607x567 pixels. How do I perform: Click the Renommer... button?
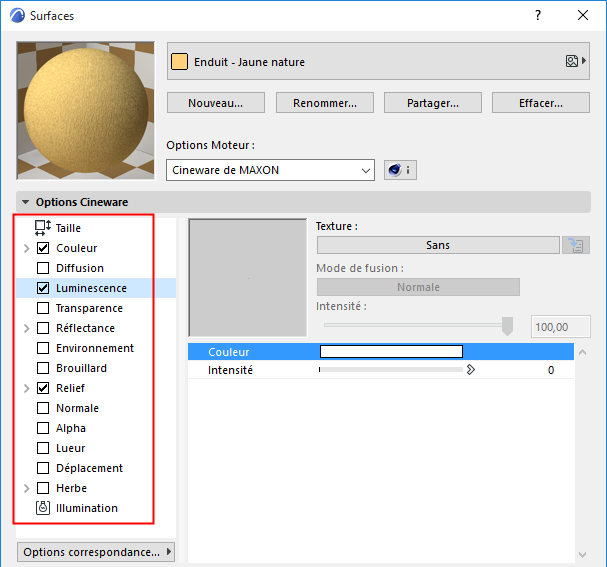(325, 103)
